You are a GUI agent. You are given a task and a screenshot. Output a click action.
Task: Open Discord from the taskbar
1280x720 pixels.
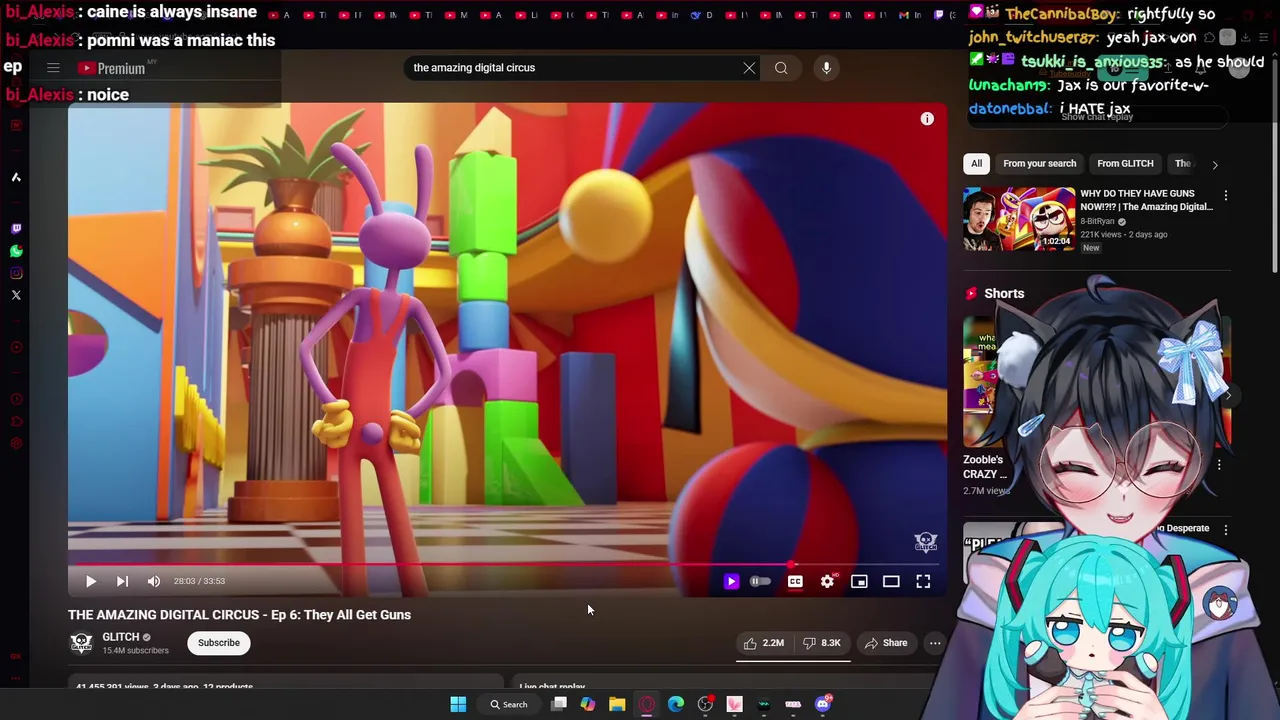click(x=822, y=704)
